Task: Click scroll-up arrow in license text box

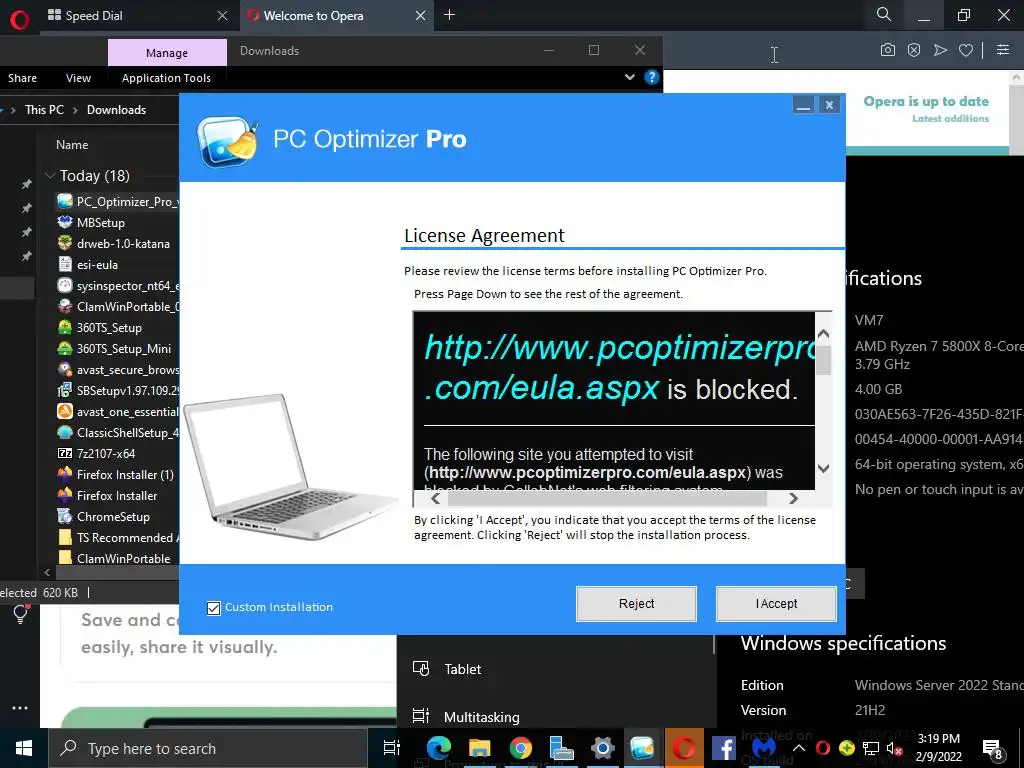Action: click(824, 334)
